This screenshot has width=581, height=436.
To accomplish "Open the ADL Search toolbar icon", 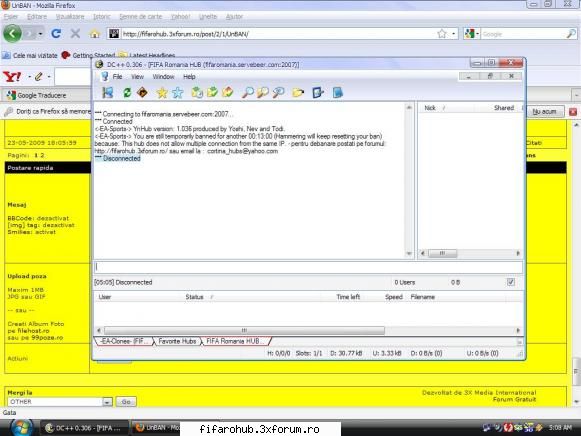I will pyautogui.click(x=263, y=93).
